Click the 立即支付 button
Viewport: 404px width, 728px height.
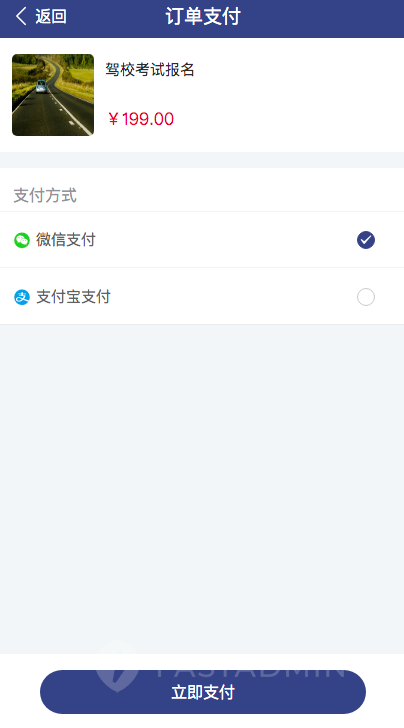(203, 692)
